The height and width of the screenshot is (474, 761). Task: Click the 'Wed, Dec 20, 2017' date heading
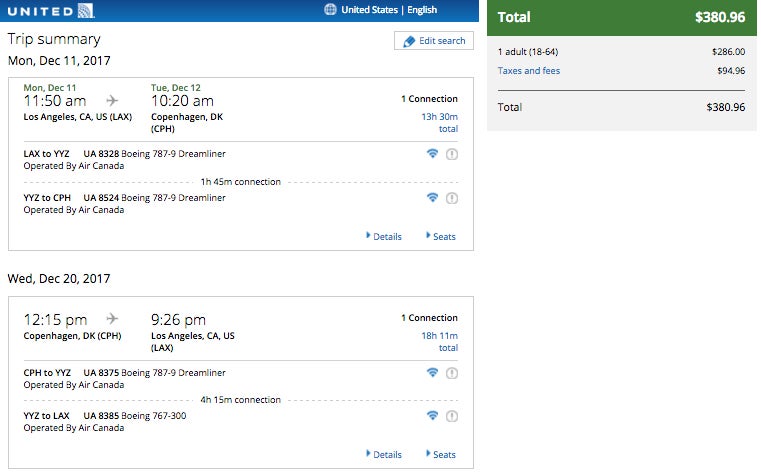(59, 278)
